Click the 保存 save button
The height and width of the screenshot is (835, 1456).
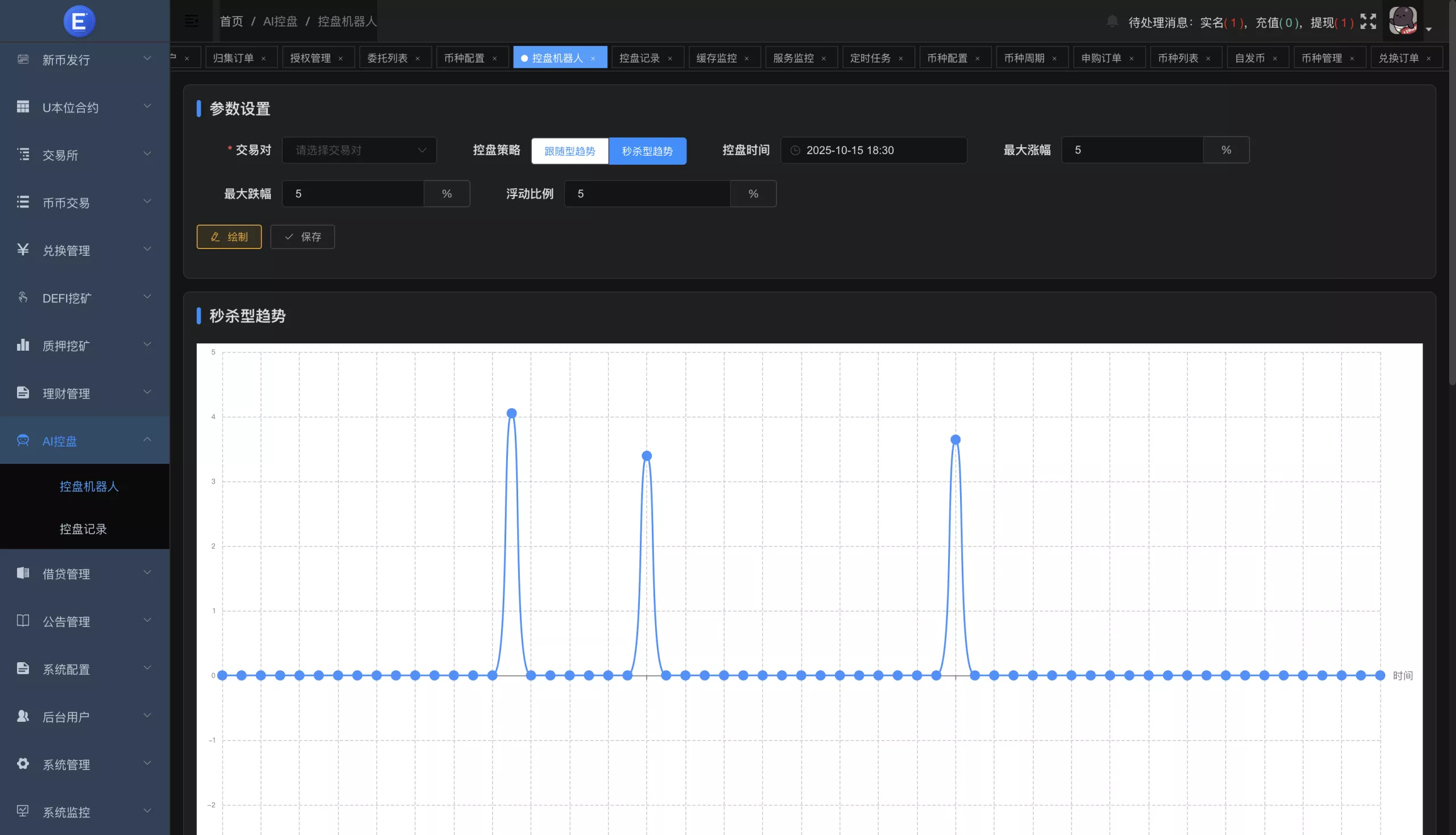coord(303,237)
